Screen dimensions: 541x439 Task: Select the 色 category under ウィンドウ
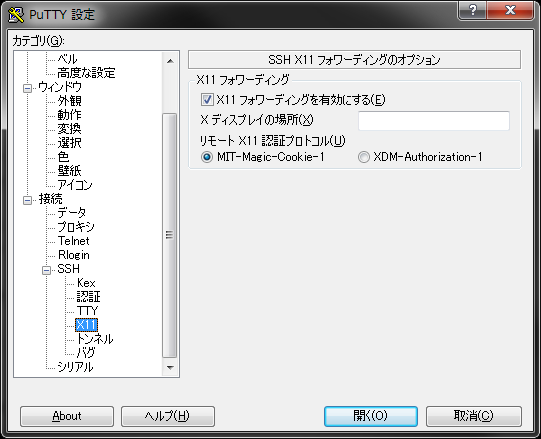pyautogui.click(x=63, y=157)
